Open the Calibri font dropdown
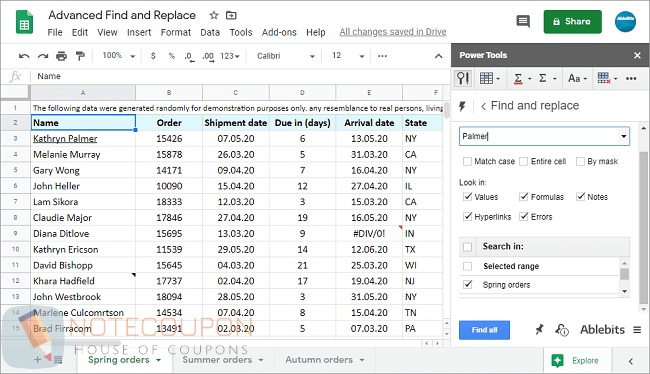650x374 pixels. pyautogui.click(x=286, y=56)
